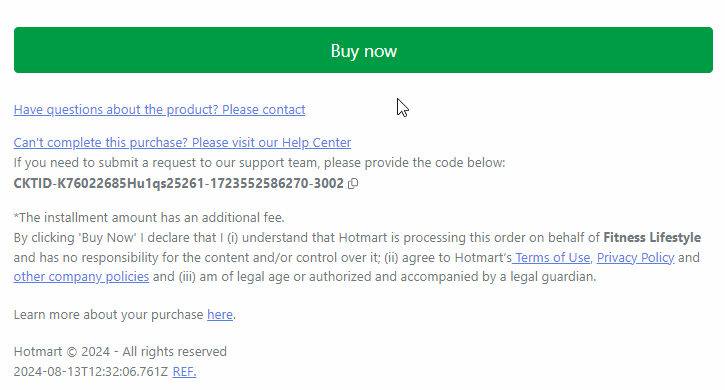Follow the other company policies link

coord(81,277)
